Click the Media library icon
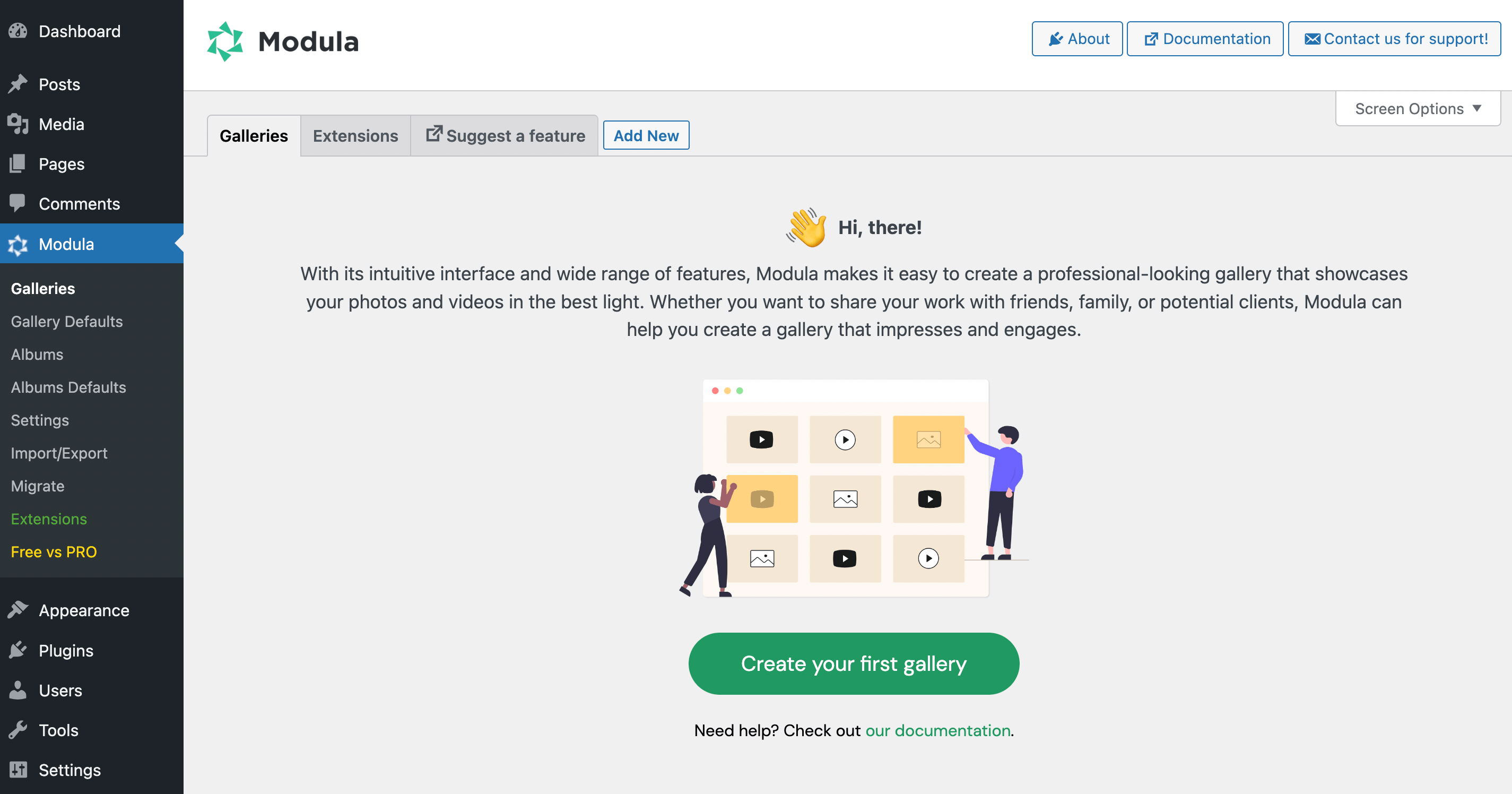Image resolution: width=1512 pixels, height=794 pixels. (18, 124)
